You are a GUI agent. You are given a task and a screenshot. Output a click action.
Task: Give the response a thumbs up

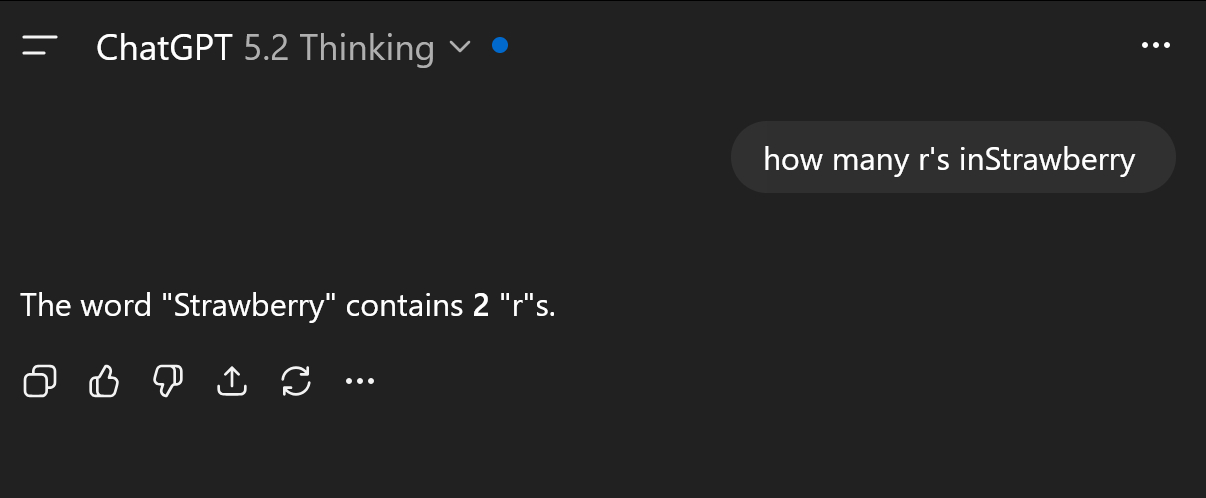point(104,380)
